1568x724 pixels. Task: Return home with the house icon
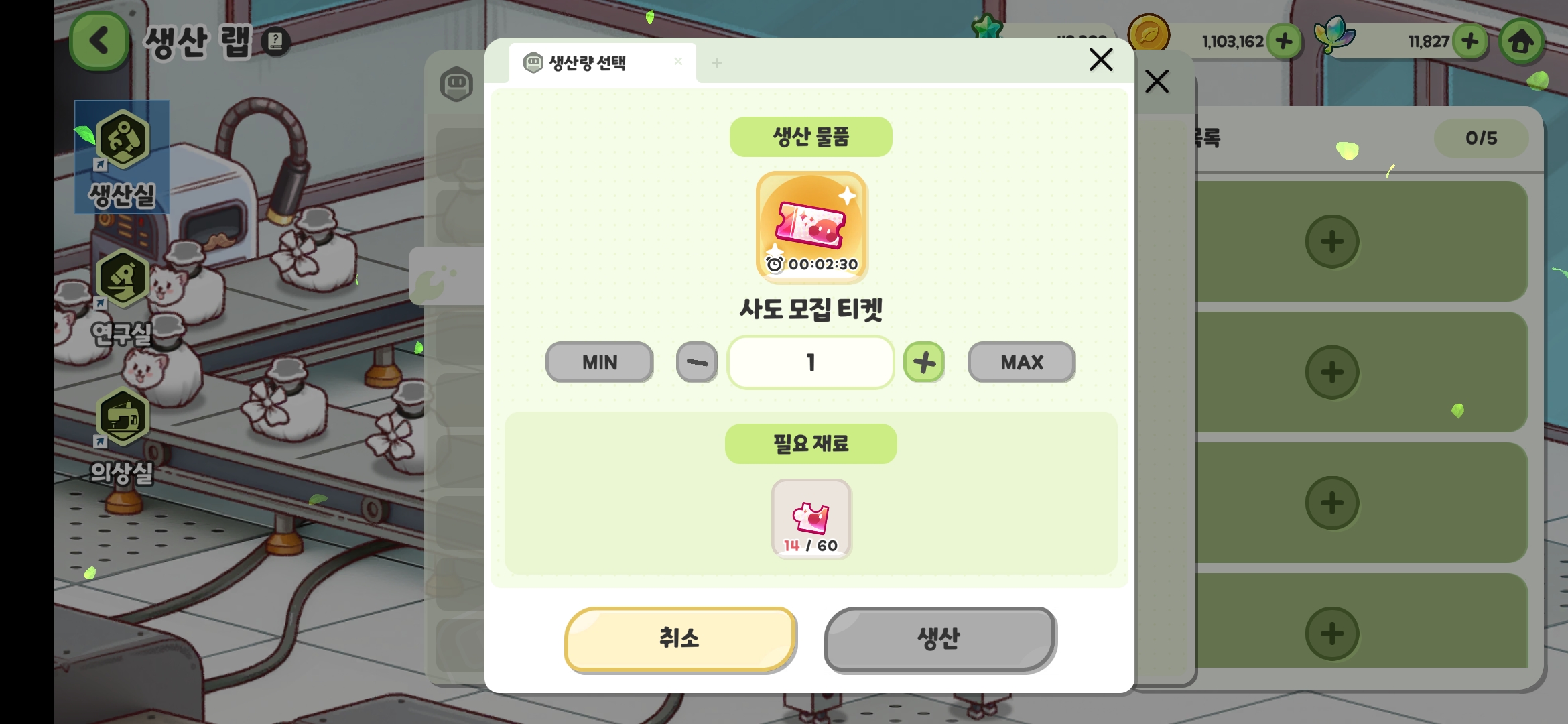[x=1521, y=42]
